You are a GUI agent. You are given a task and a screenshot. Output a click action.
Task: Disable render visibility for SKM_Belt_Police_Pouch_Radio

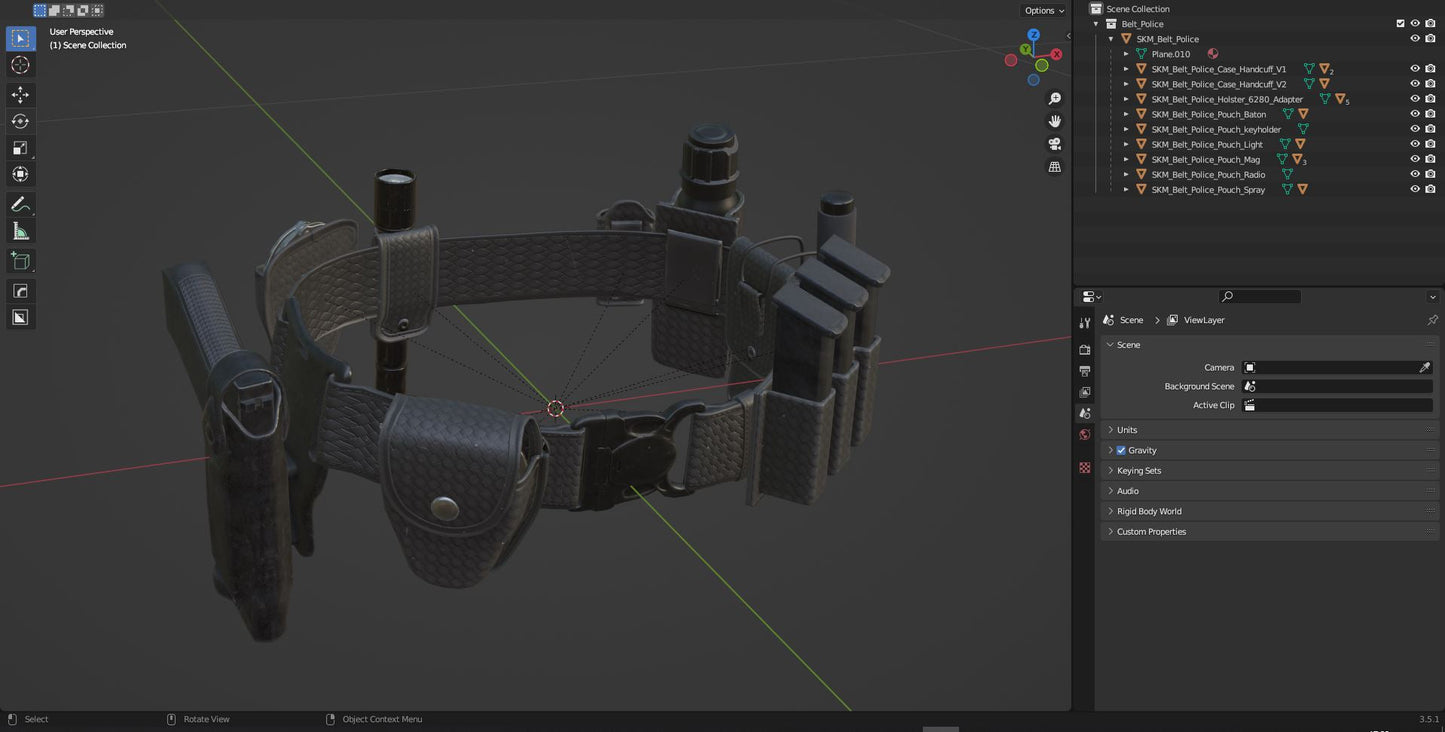[x=1431, y=174]
